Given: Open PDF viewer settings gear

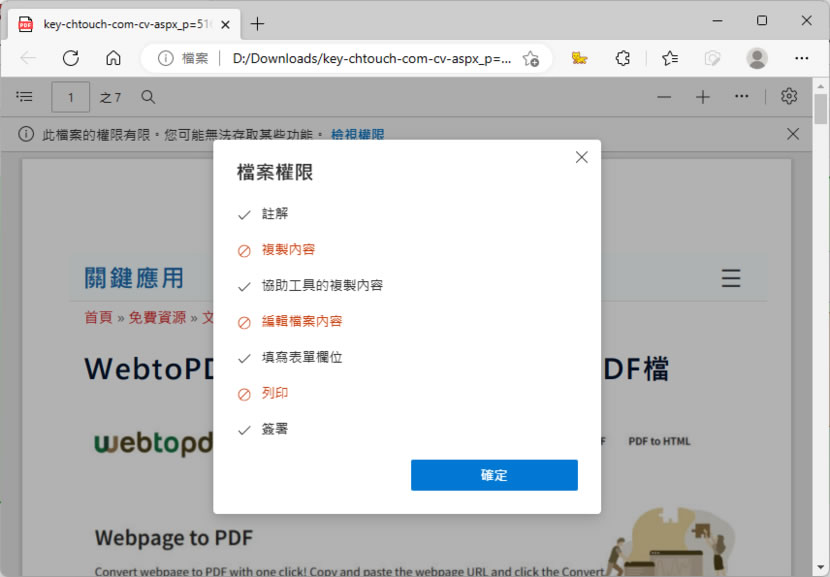Looking at the screenshot, I should tap(789, 97).
